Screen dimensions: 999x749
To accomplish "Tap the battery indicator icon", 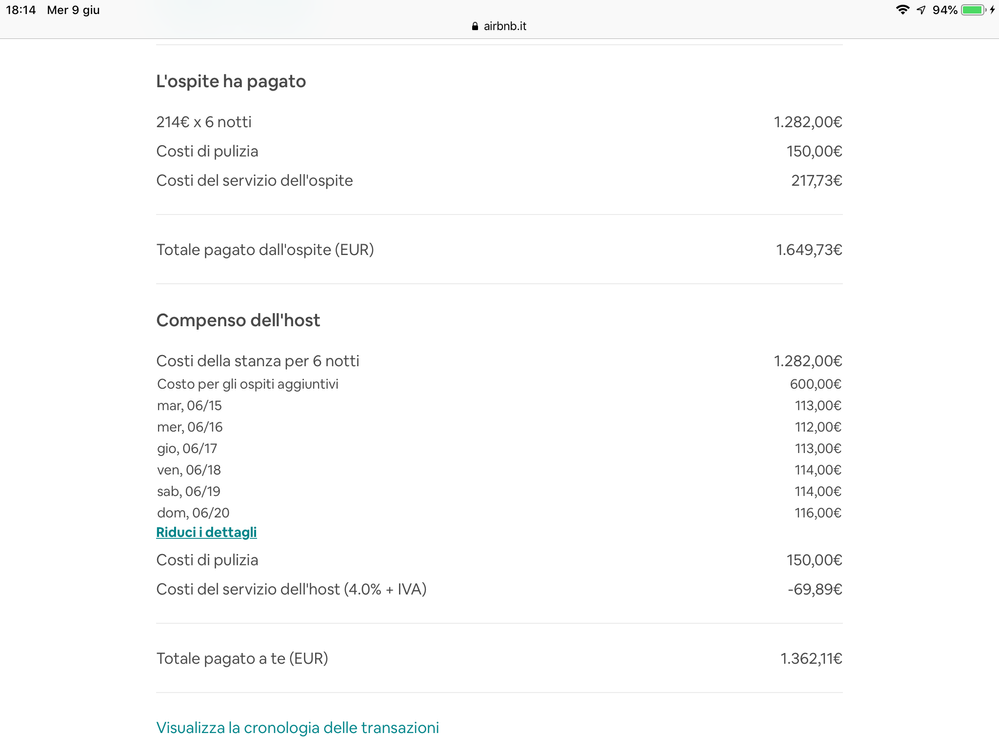I will click(973, 10).
